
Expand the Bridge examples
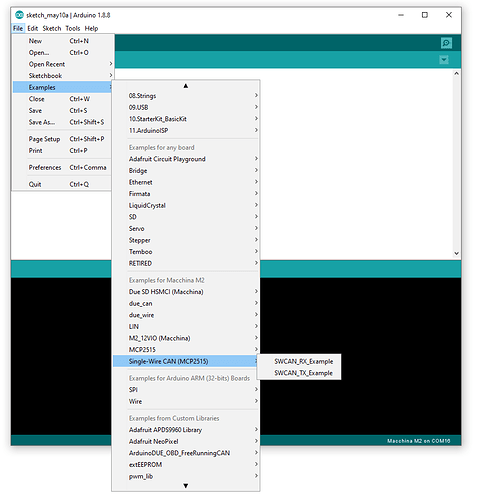click(x=186, y=170)
